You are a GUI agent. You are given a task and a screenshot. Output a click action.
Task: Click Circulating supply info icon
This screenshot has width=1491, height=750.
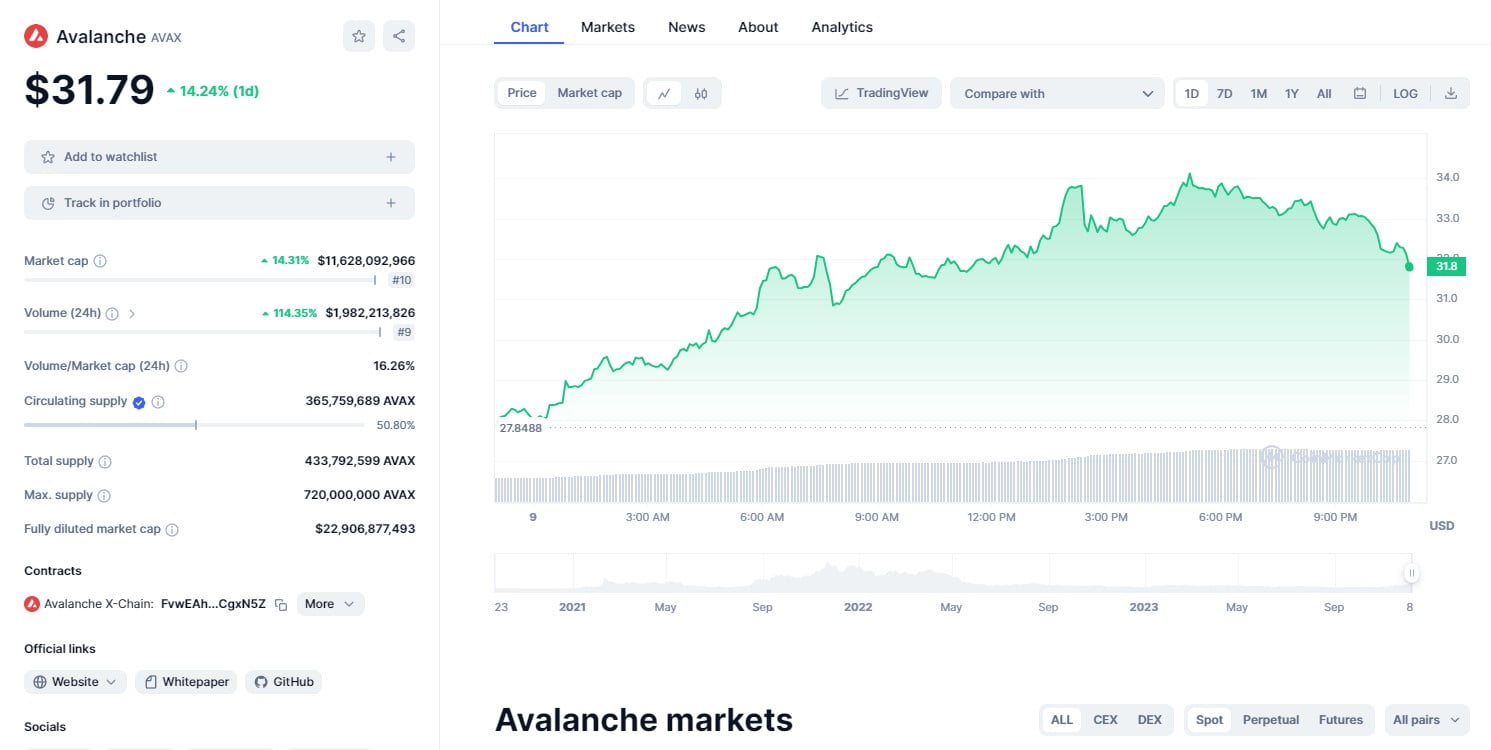click(158, 402)
